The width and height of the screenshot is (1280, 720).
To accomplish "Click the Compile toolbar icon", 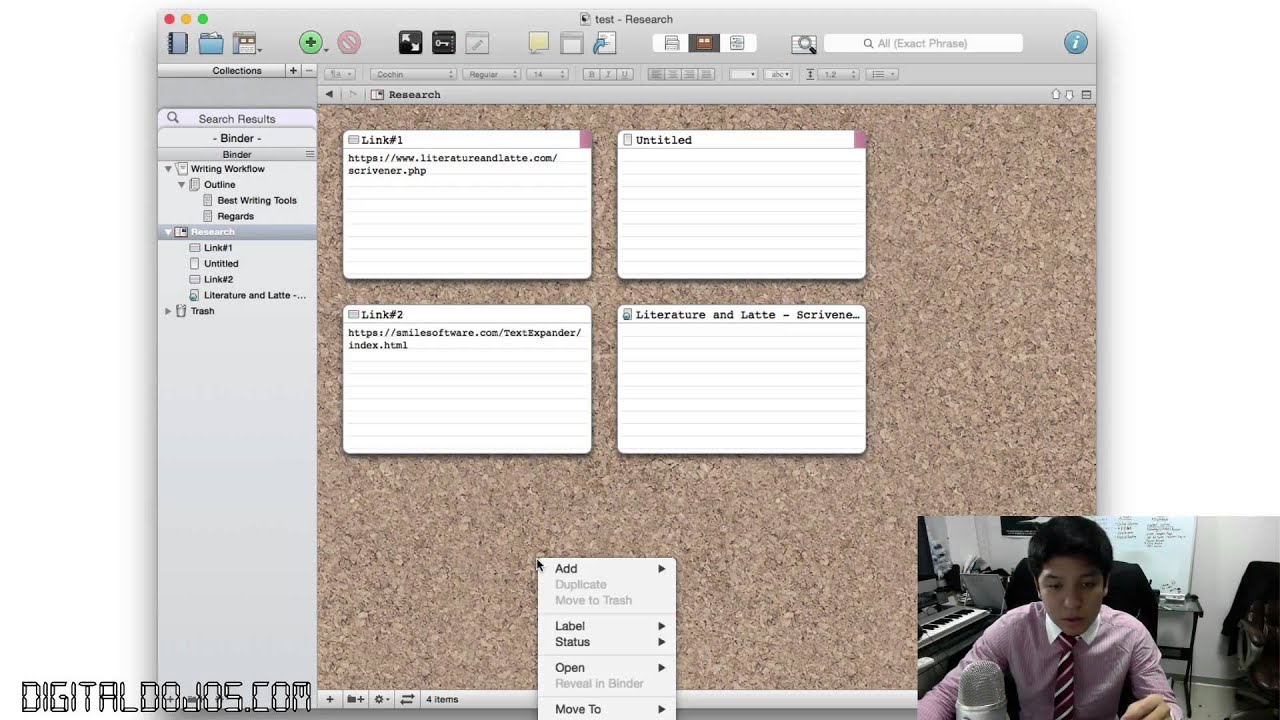I will pos(604,43).
